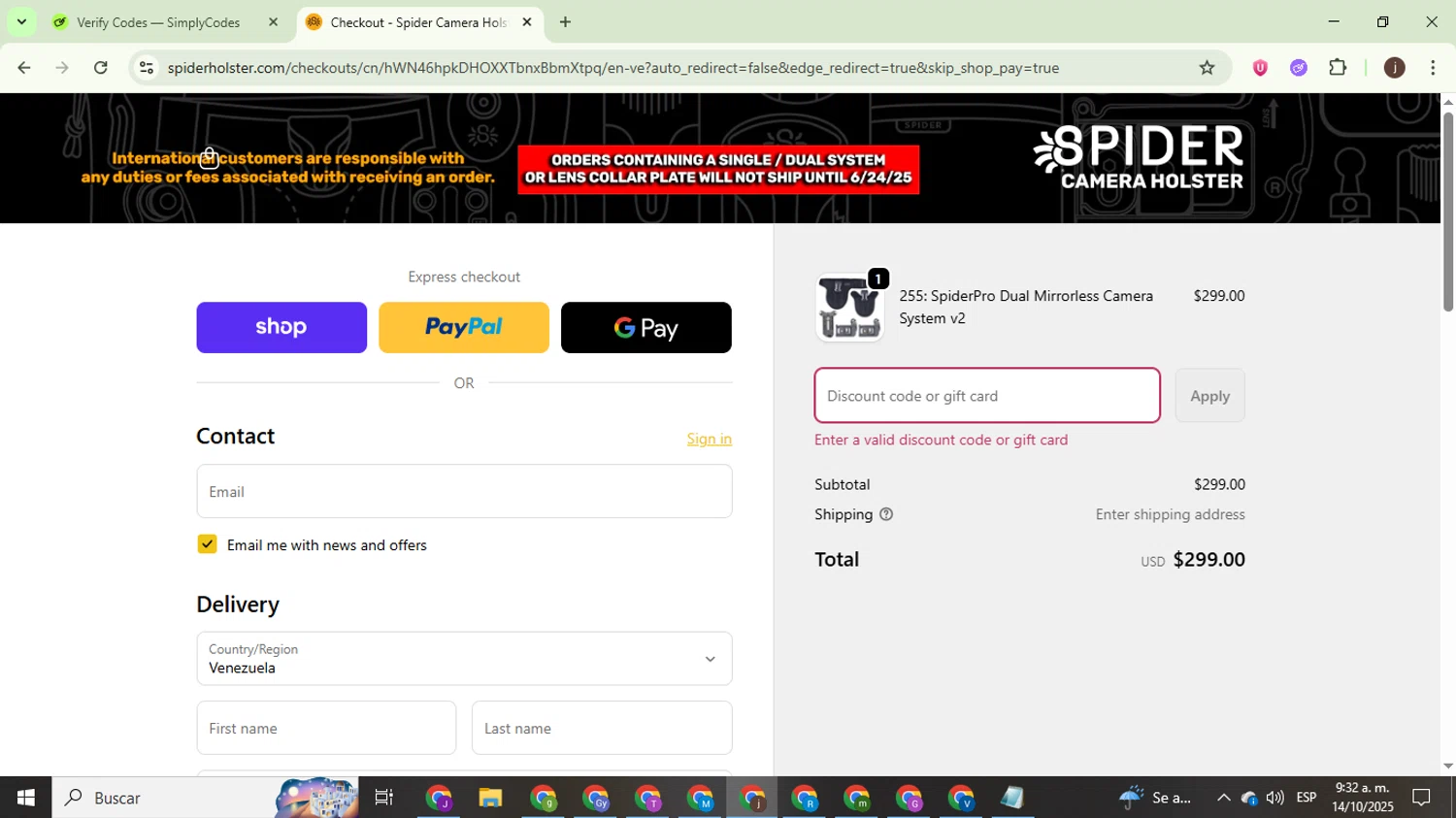
Task: Click the taskbar Buscar search box
Action: [205, 798]
